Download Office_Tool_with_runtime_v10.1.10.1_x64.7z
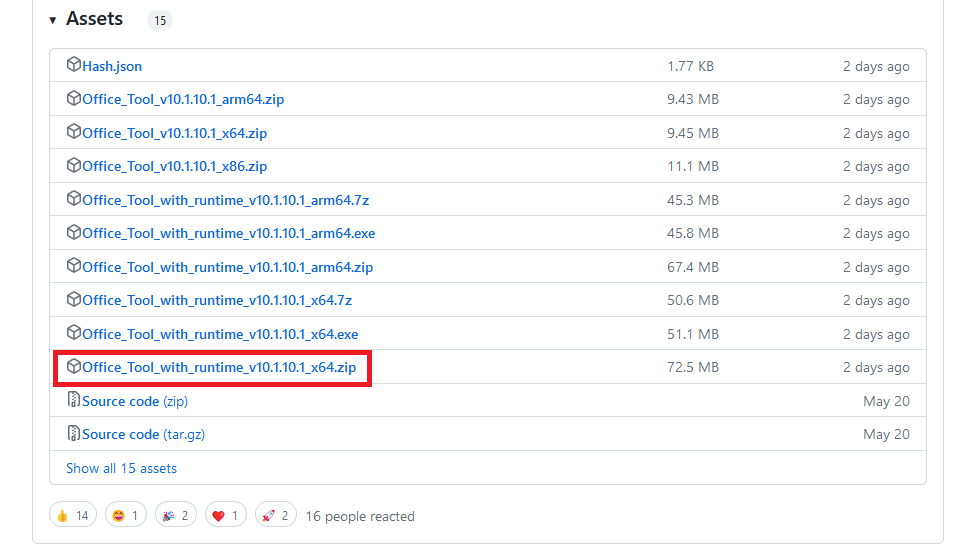 (x=217, y=301)
